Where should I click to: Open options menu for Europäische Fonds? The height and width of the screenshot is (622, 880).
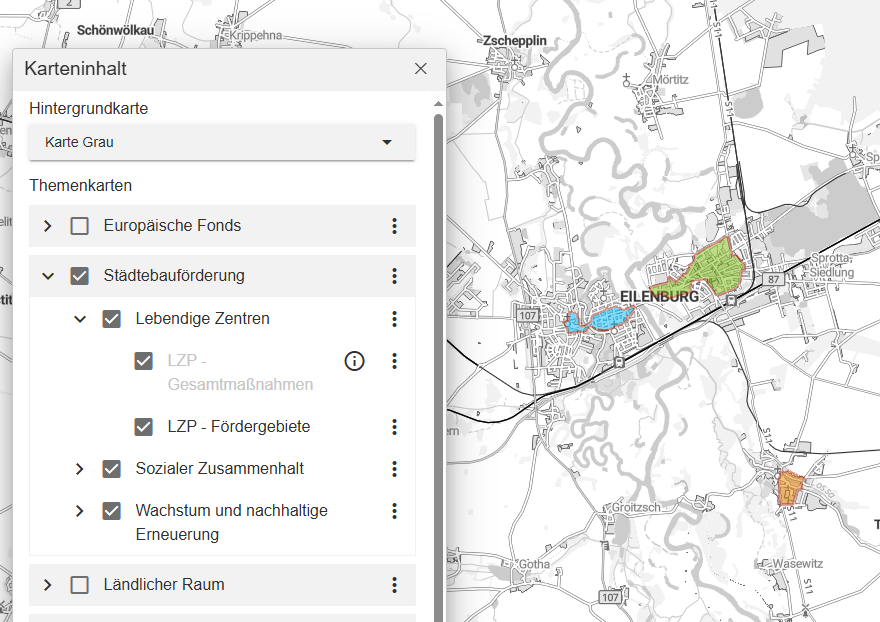[x=394, y=226]
